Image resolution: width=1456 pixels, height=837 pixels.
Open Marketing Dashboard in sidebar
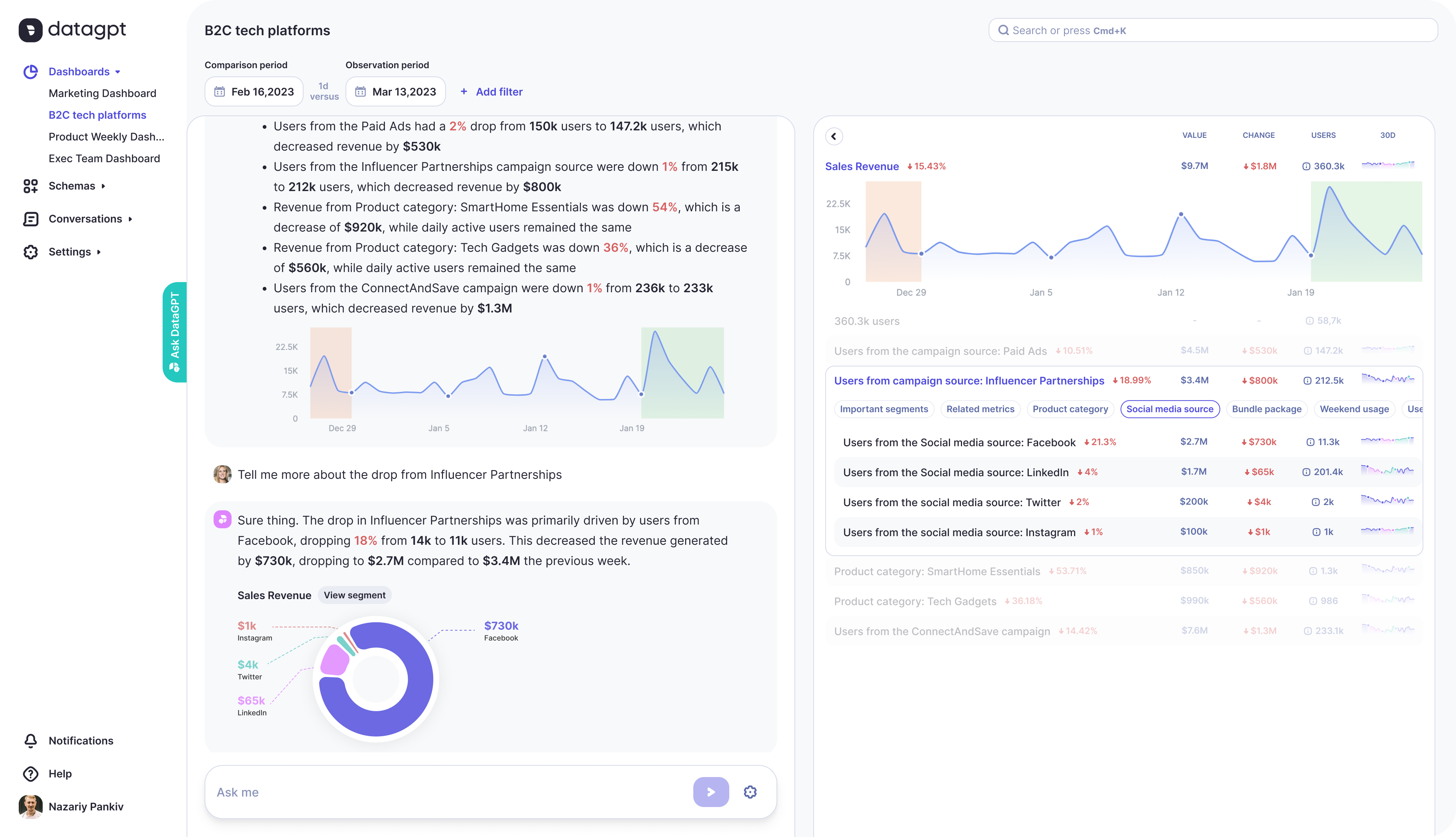(x=102, y=93)
